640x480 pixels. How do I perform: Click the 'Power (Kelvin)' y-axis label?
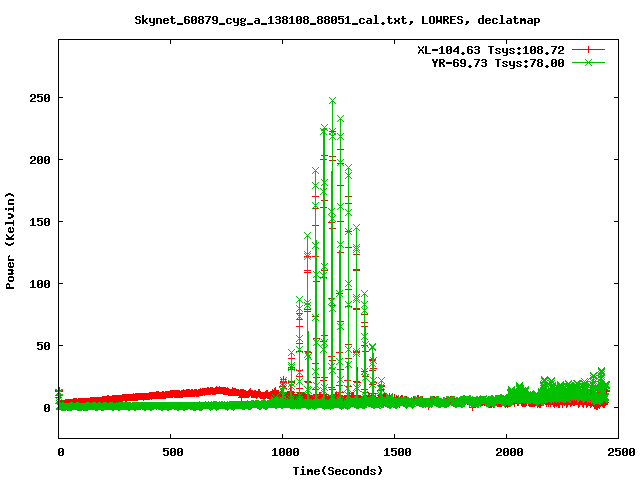coord(10,241)
